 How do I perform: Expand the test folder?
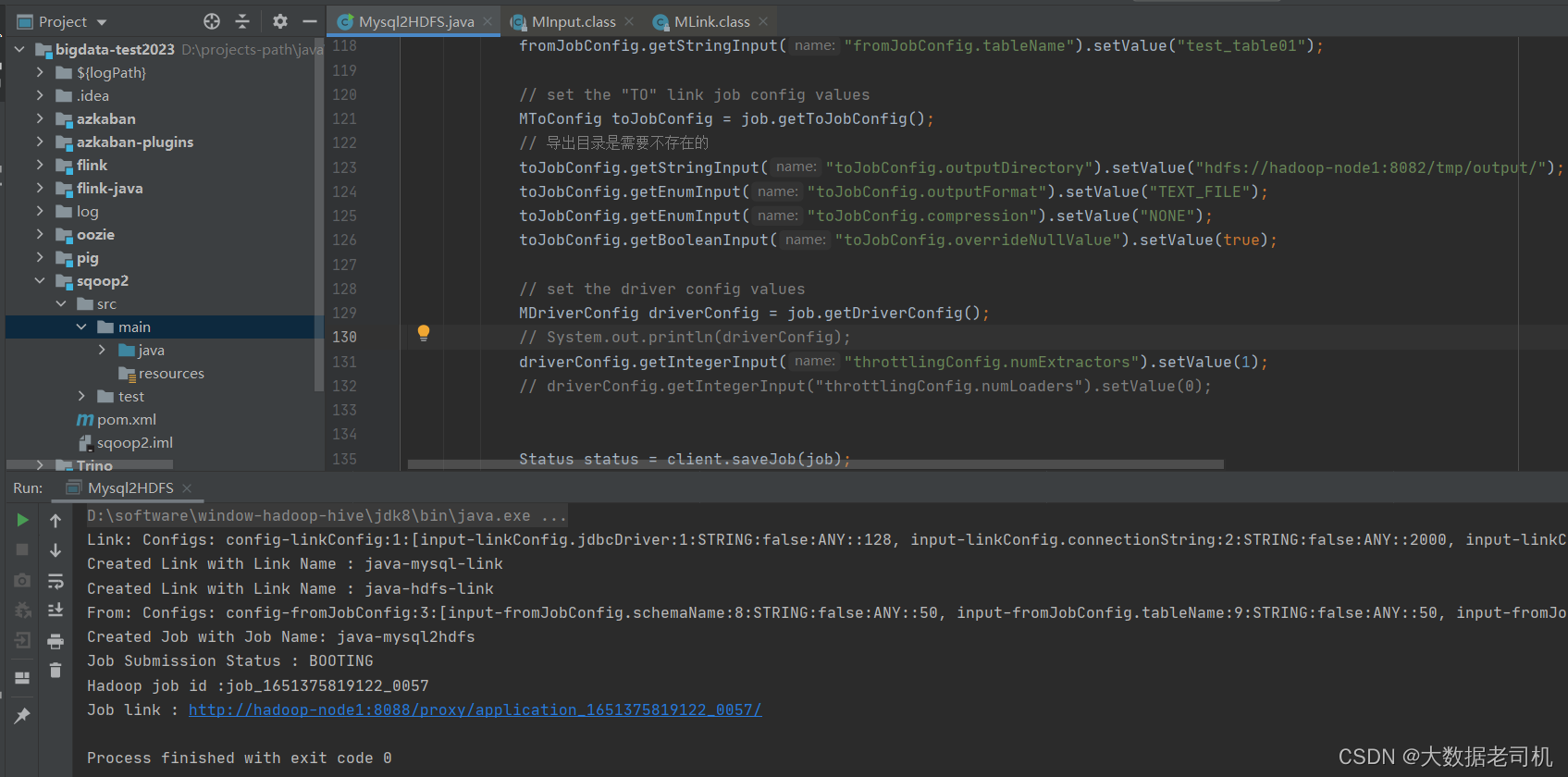pos(81,396)
